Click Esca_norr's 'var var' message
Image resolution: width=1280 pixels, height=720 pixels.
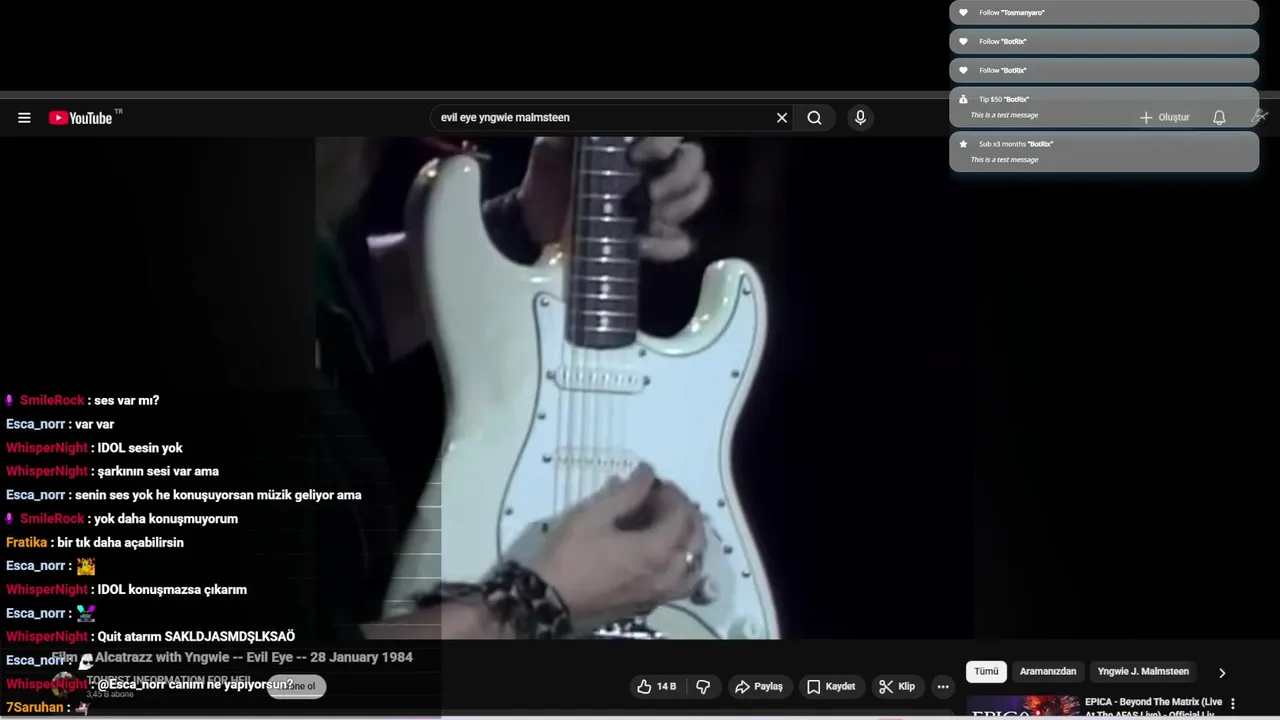(94, 424)
